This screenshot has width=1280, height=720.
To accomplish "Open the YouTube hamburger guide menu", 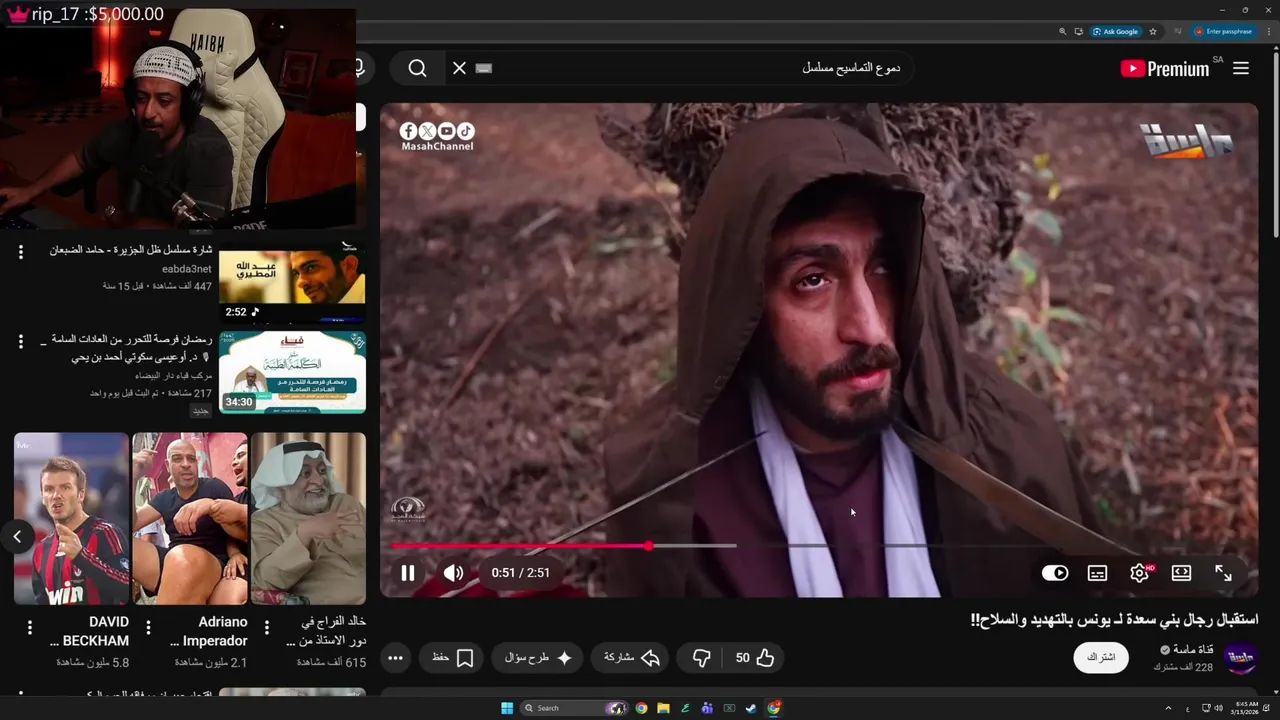I will coord(1241,68).
